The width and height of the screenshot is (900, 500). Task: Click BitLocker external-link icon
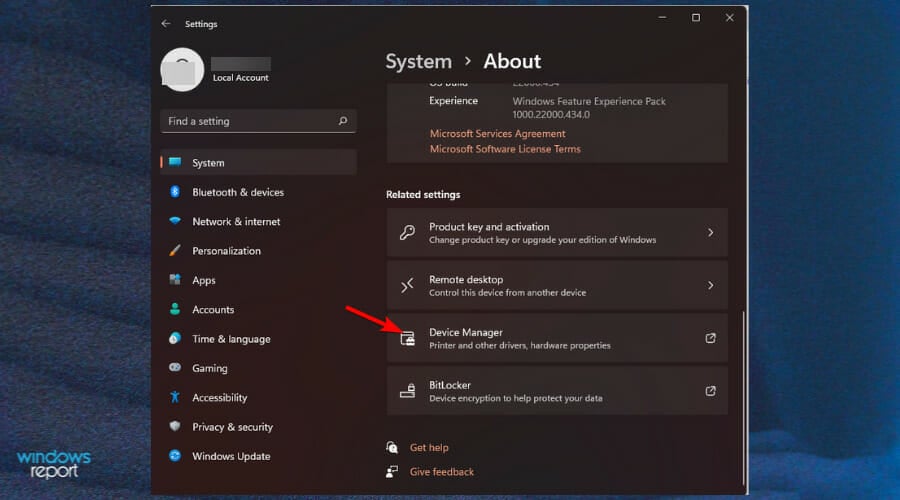(711, 391)
